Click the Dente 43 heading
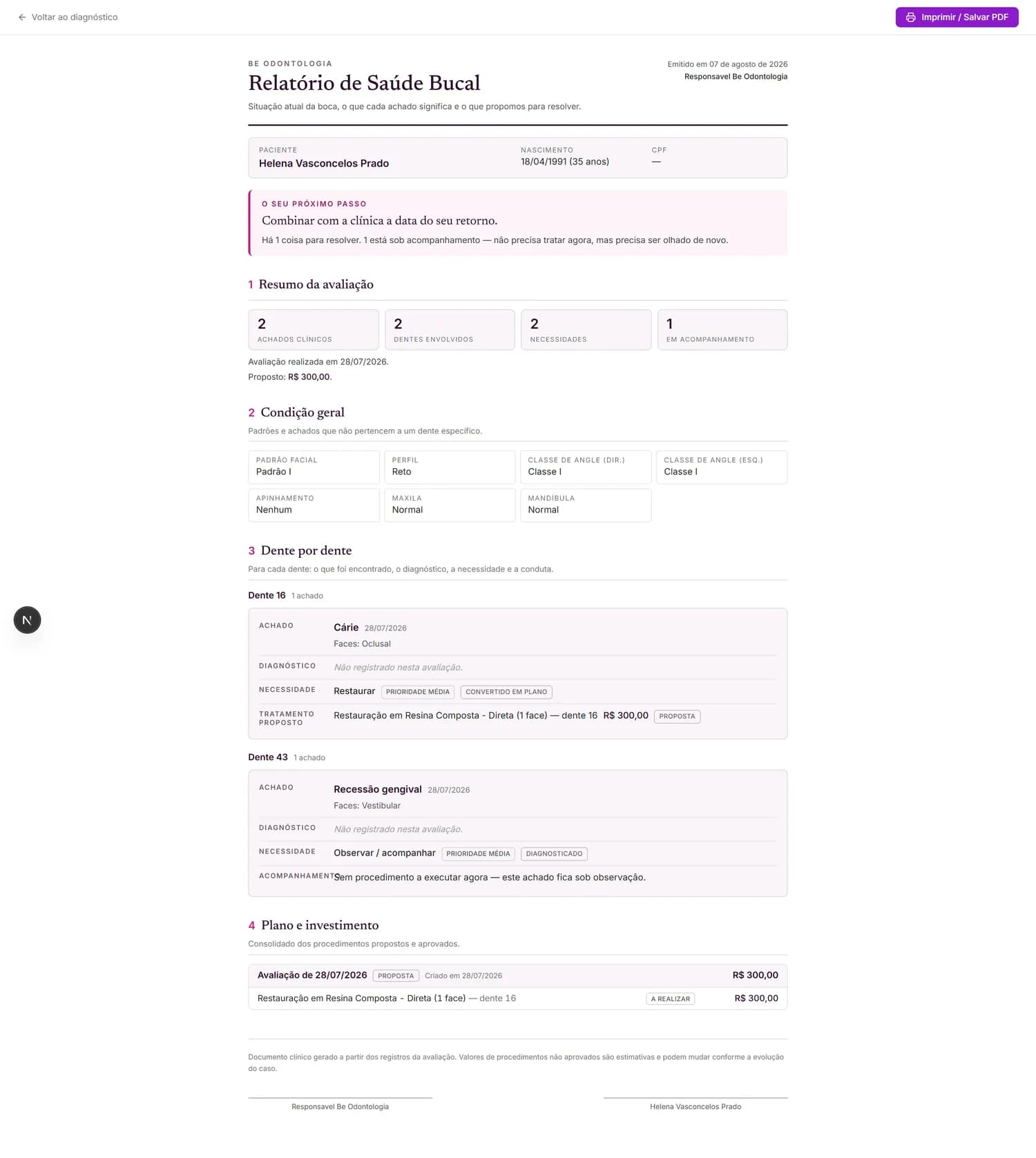 pos(268,757)
